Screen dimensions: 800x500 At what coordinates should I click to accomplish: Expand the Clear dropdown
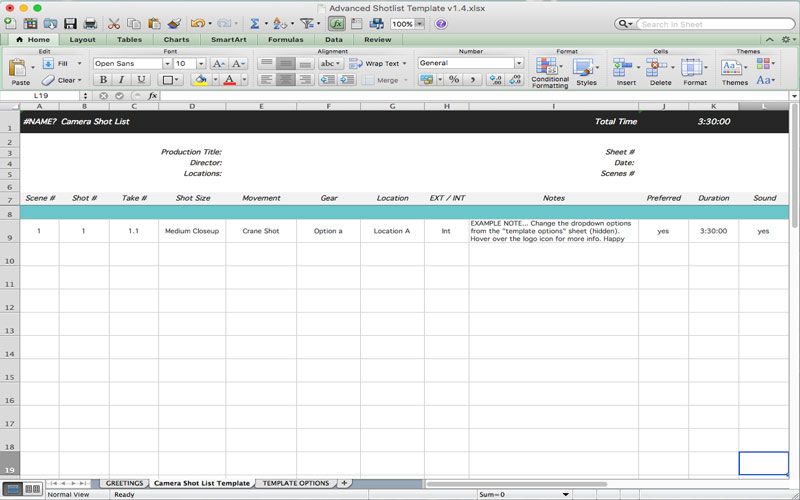80,80
